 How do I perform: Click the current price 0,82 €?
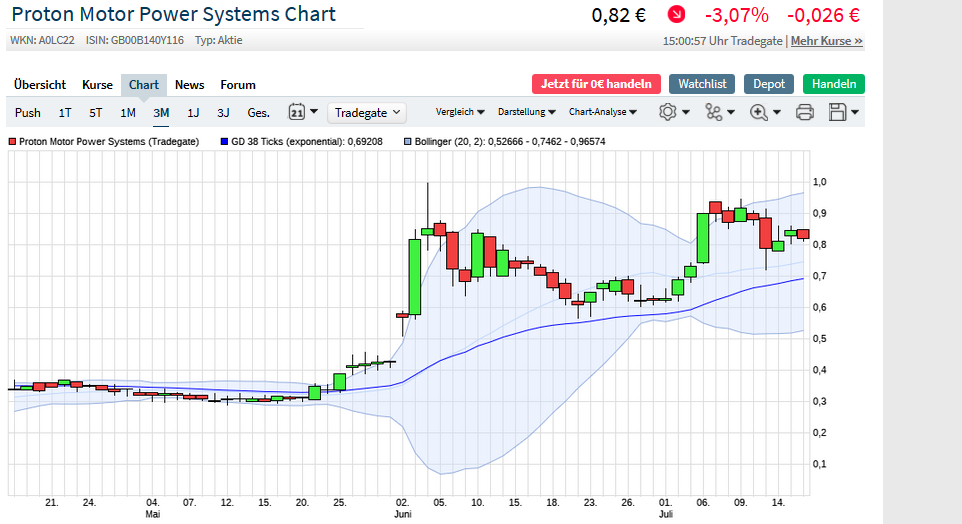(x=618, y=15)
